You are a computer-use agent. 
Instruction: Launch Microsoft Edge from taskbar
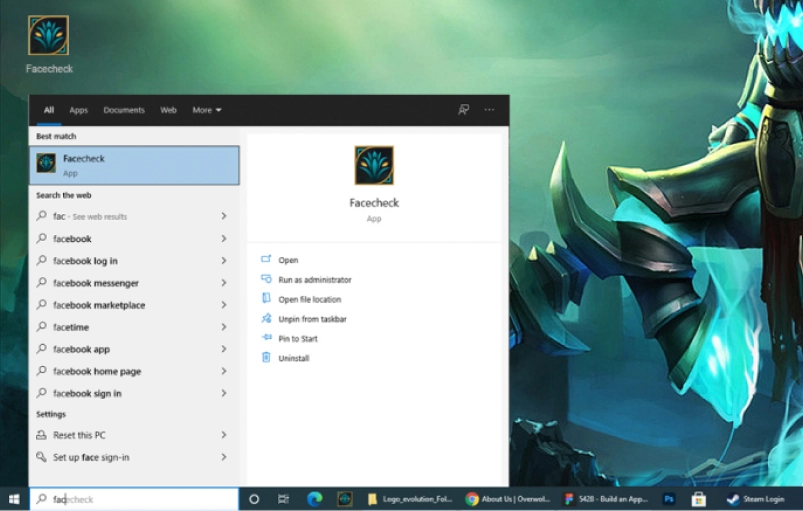pyautogui.click(x=314, y=499)
